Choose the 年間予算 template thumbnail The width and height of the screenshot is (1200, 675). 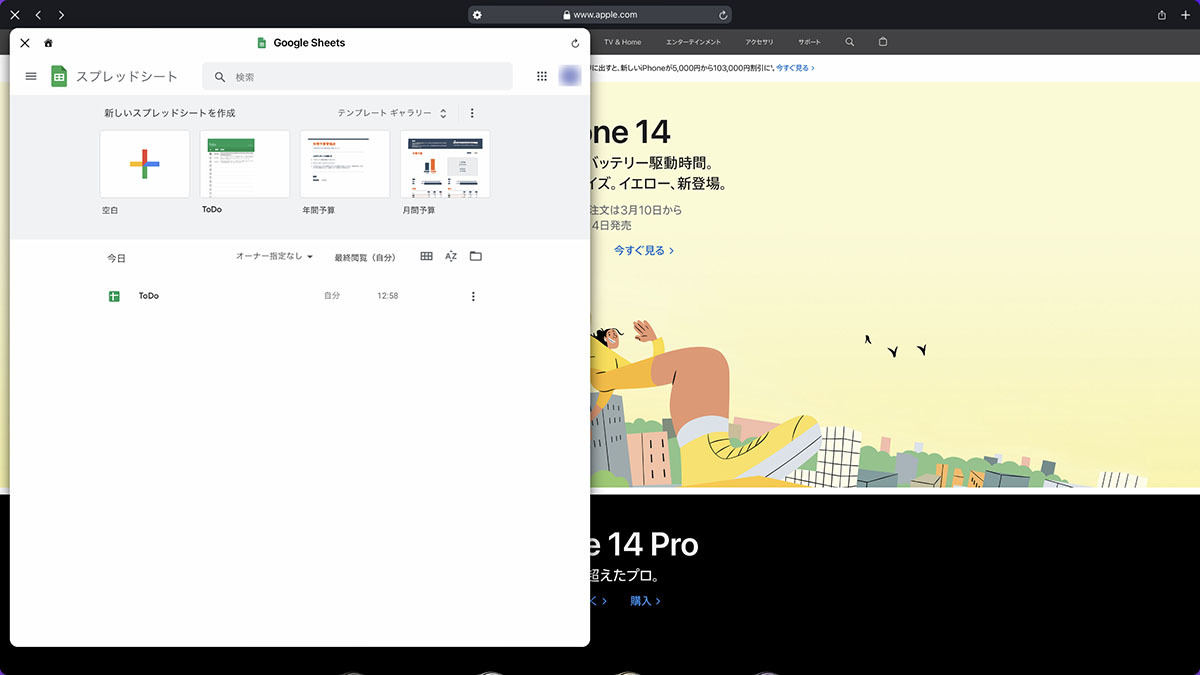(x=345, y=164)
